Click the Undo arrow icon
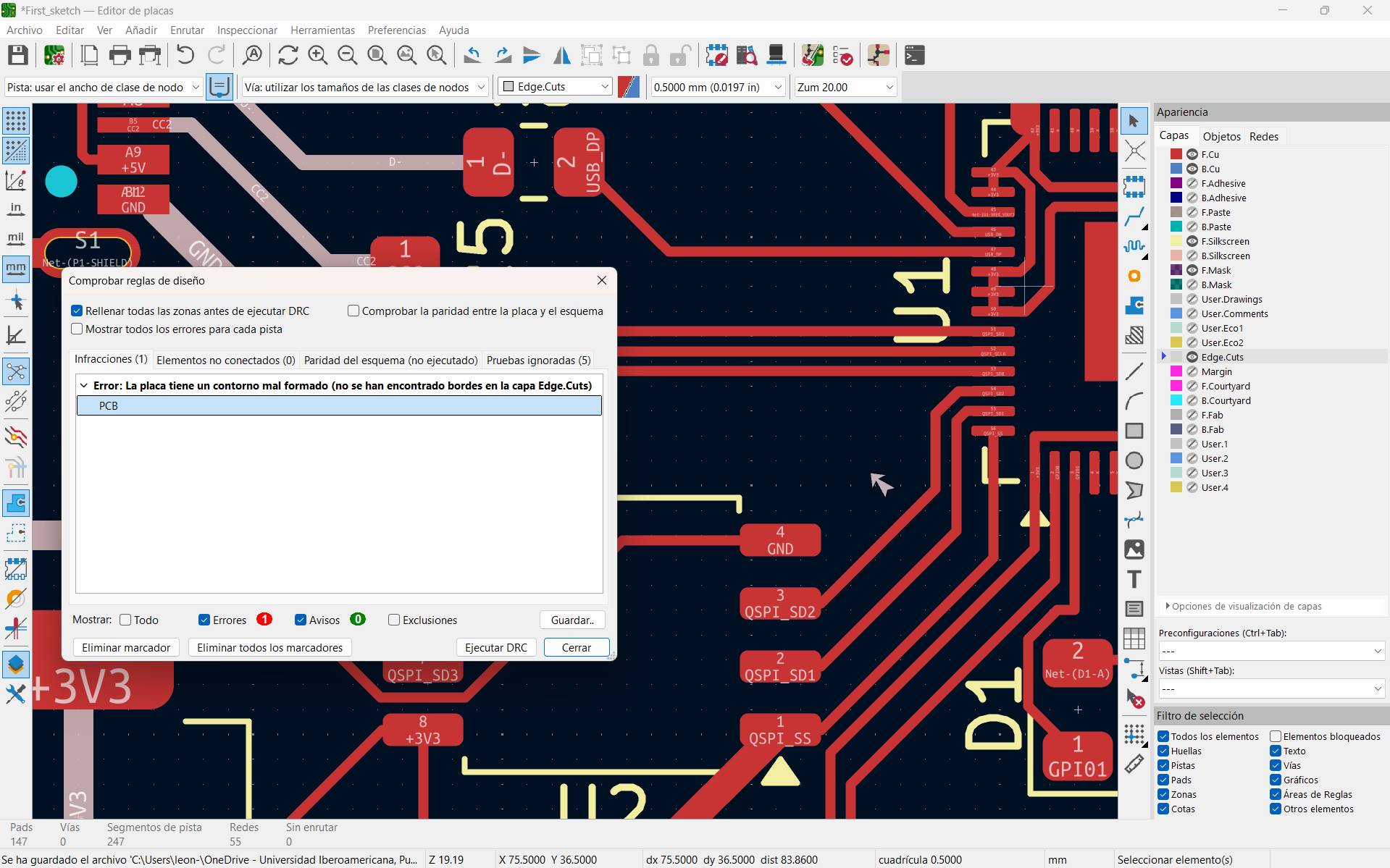Image resolution: width=1390 pixels, height=868 pixels. point(185,56)
